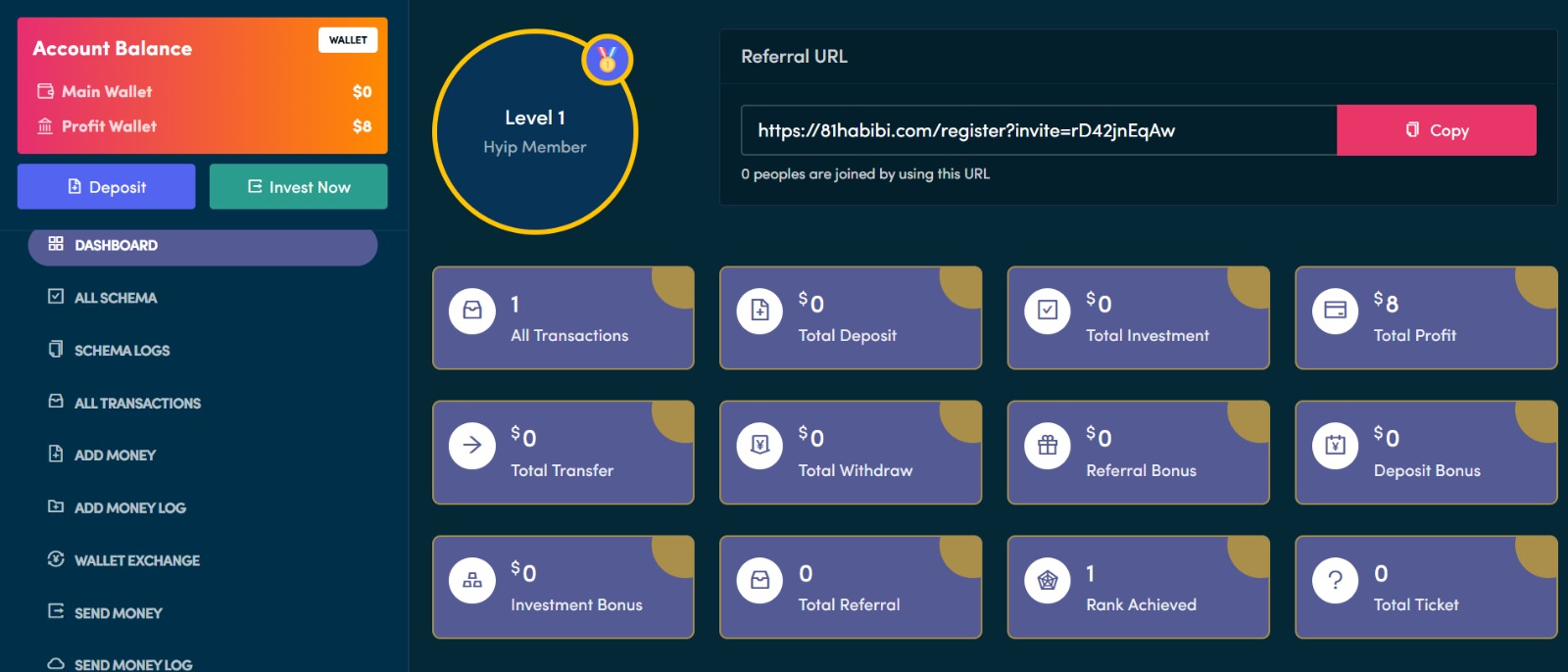Screen dimensions: 1568x672
Task: Click the white WALLET badge
Action: click(348, 40)
